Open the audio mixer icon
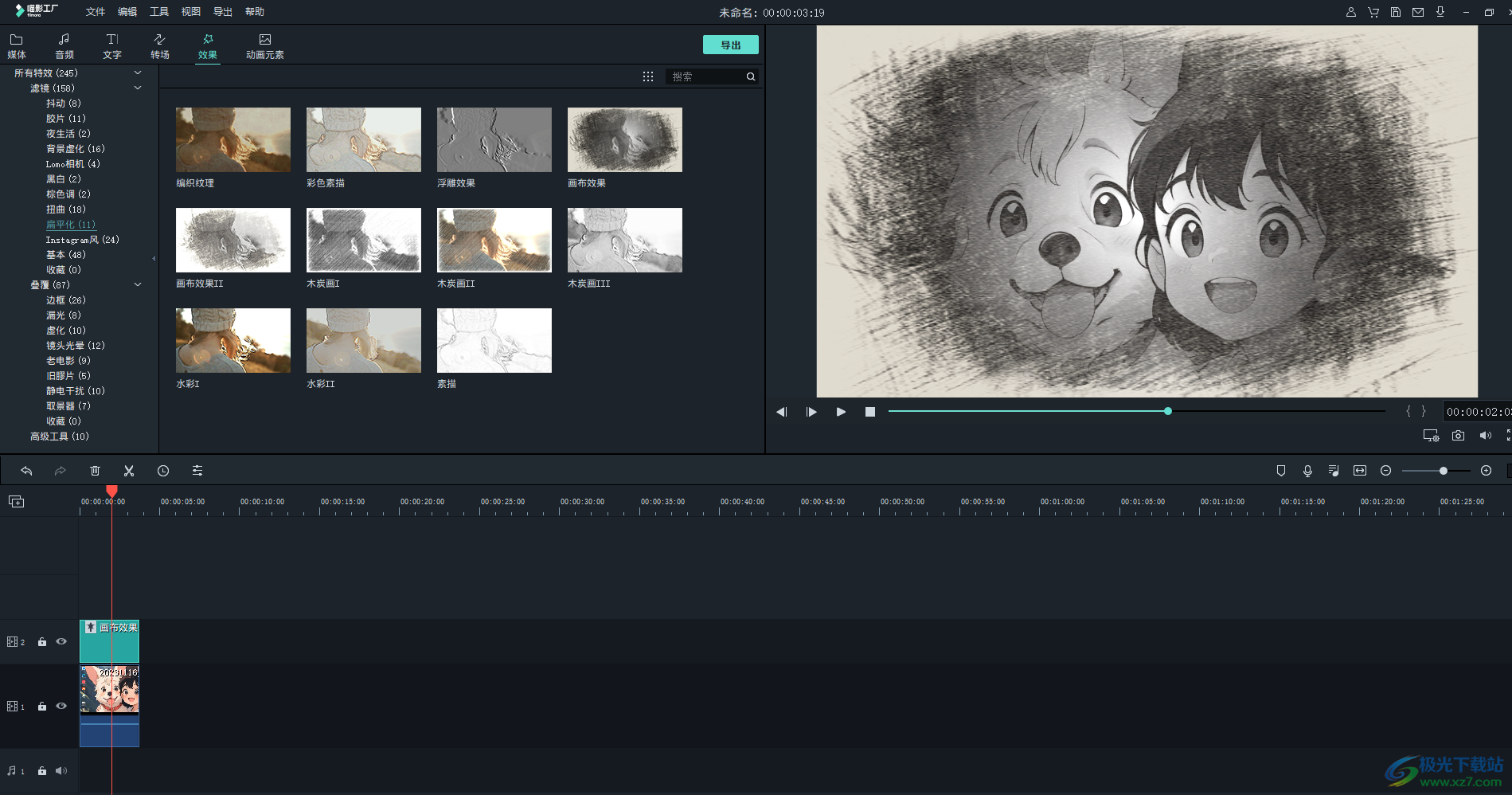The width and height of the screenshot is (1512, 795). pos(1334,471)
